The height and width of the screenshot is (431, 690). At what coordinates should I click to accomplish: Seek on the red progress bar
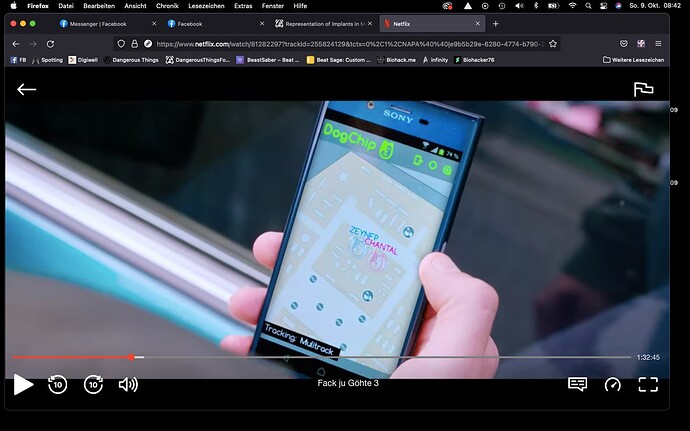pos(72,357)
